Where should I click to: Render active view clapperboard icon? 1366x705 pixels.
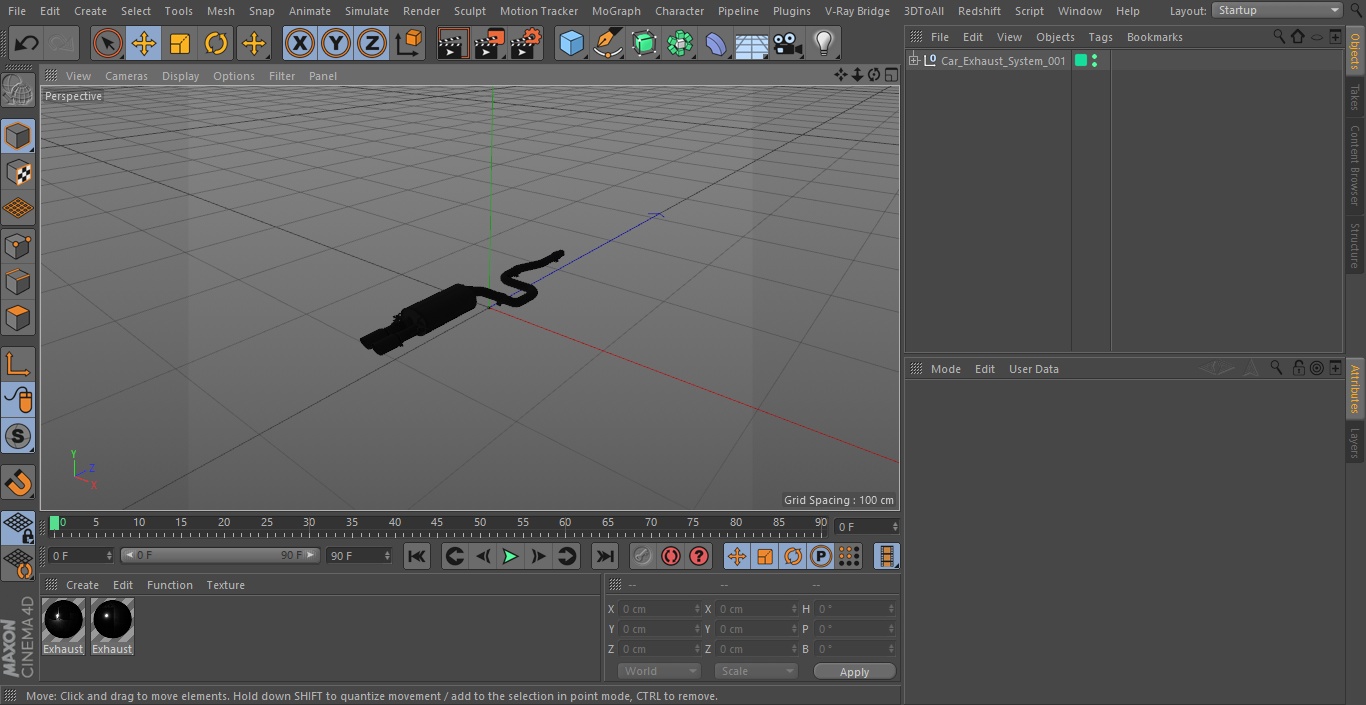[x=453, y=44]
